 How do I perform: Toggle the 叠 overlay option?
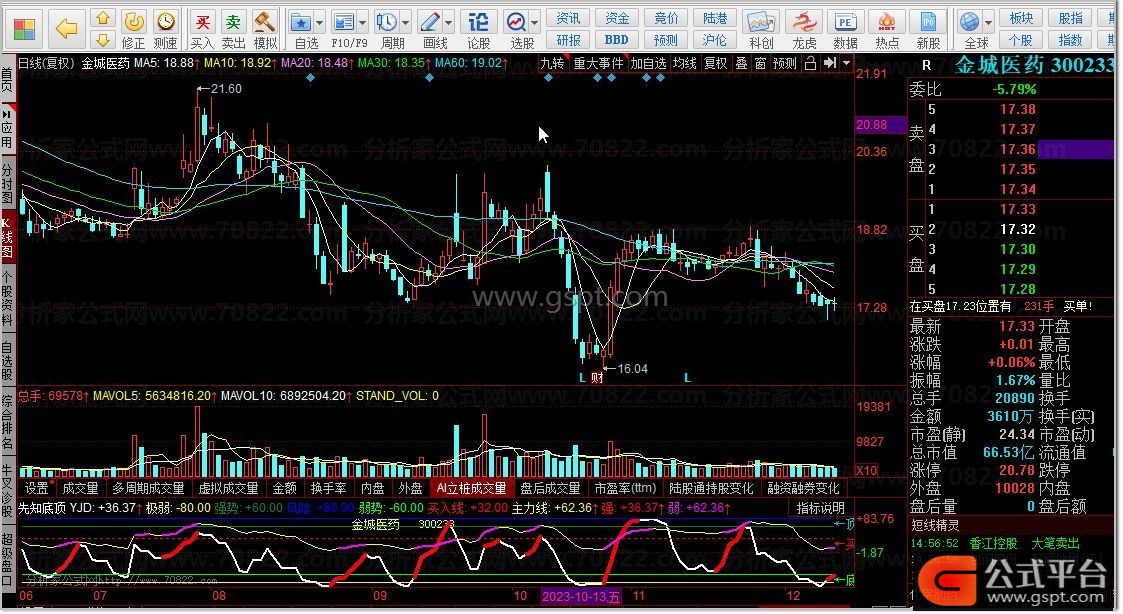click(x=742, y=63)
